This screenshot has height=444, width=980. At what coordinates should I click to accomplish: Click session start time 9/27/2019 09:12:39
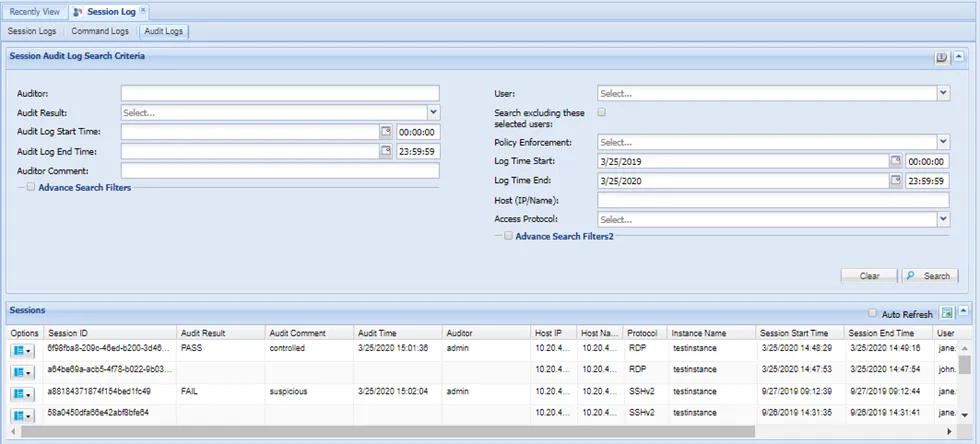click(x=800, y=391)
